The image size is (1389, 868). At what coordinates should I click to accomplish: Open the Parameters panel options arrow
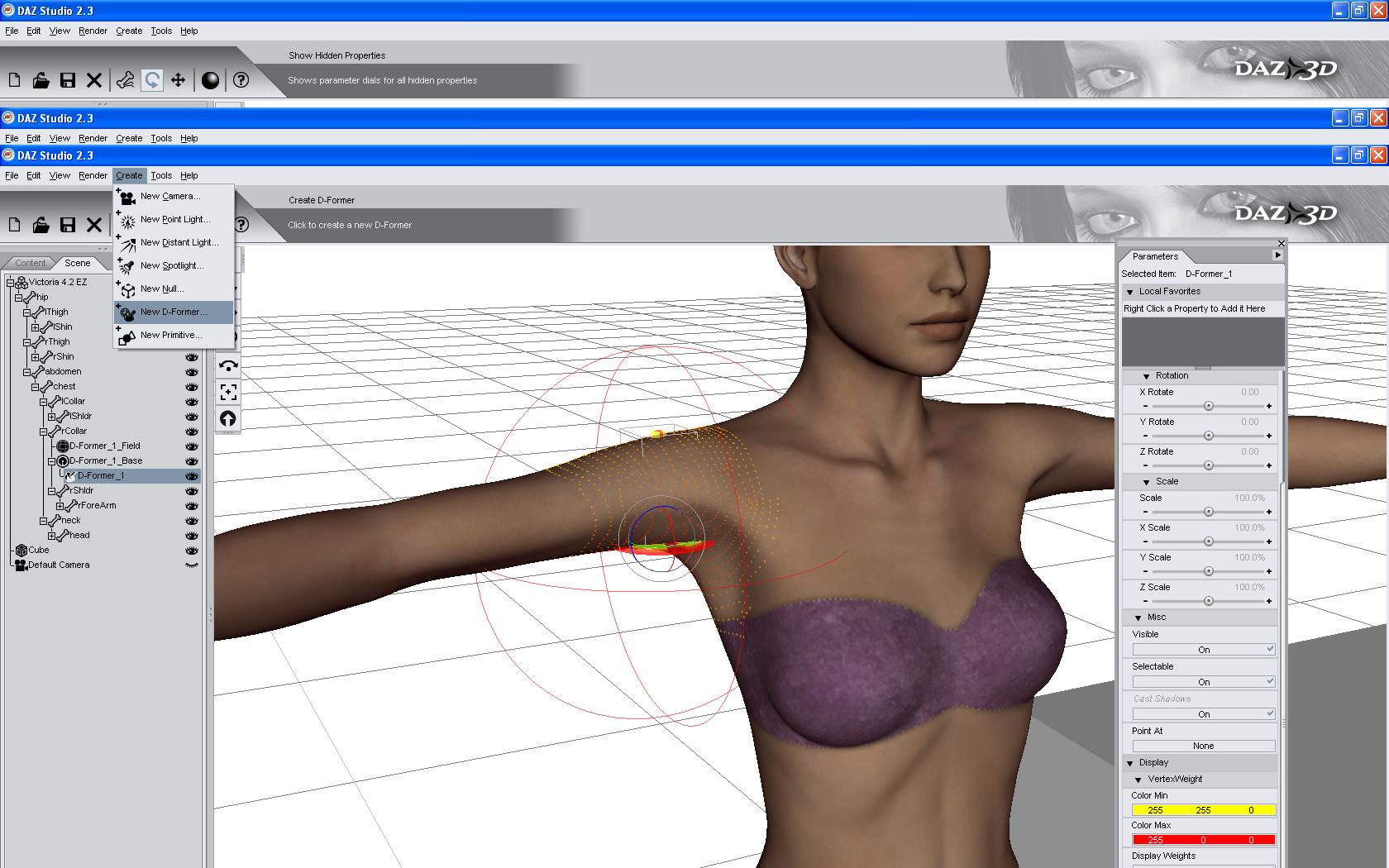(x=1277, y=255)
